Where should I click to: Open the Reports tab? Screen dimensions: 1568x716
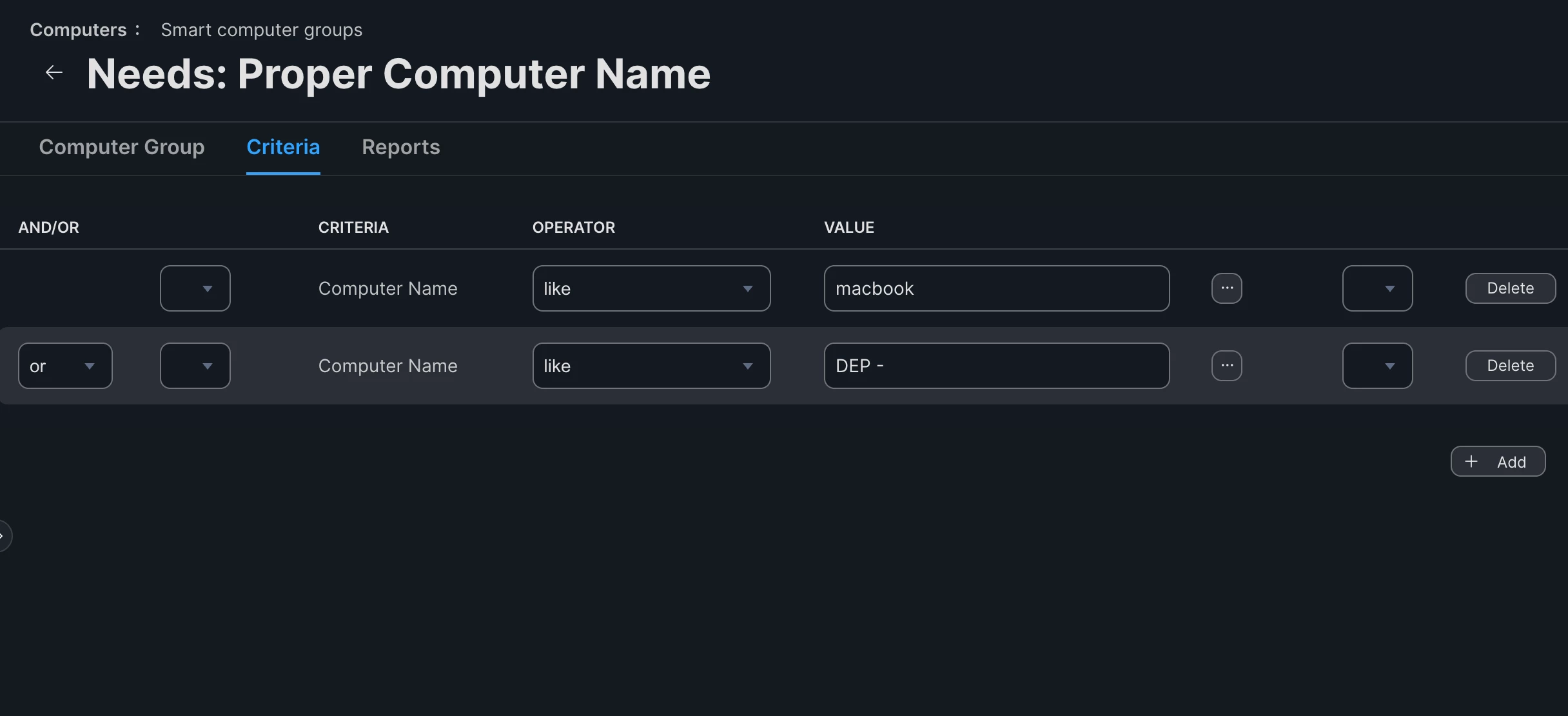pyautogui.click(x=400, y=147)
